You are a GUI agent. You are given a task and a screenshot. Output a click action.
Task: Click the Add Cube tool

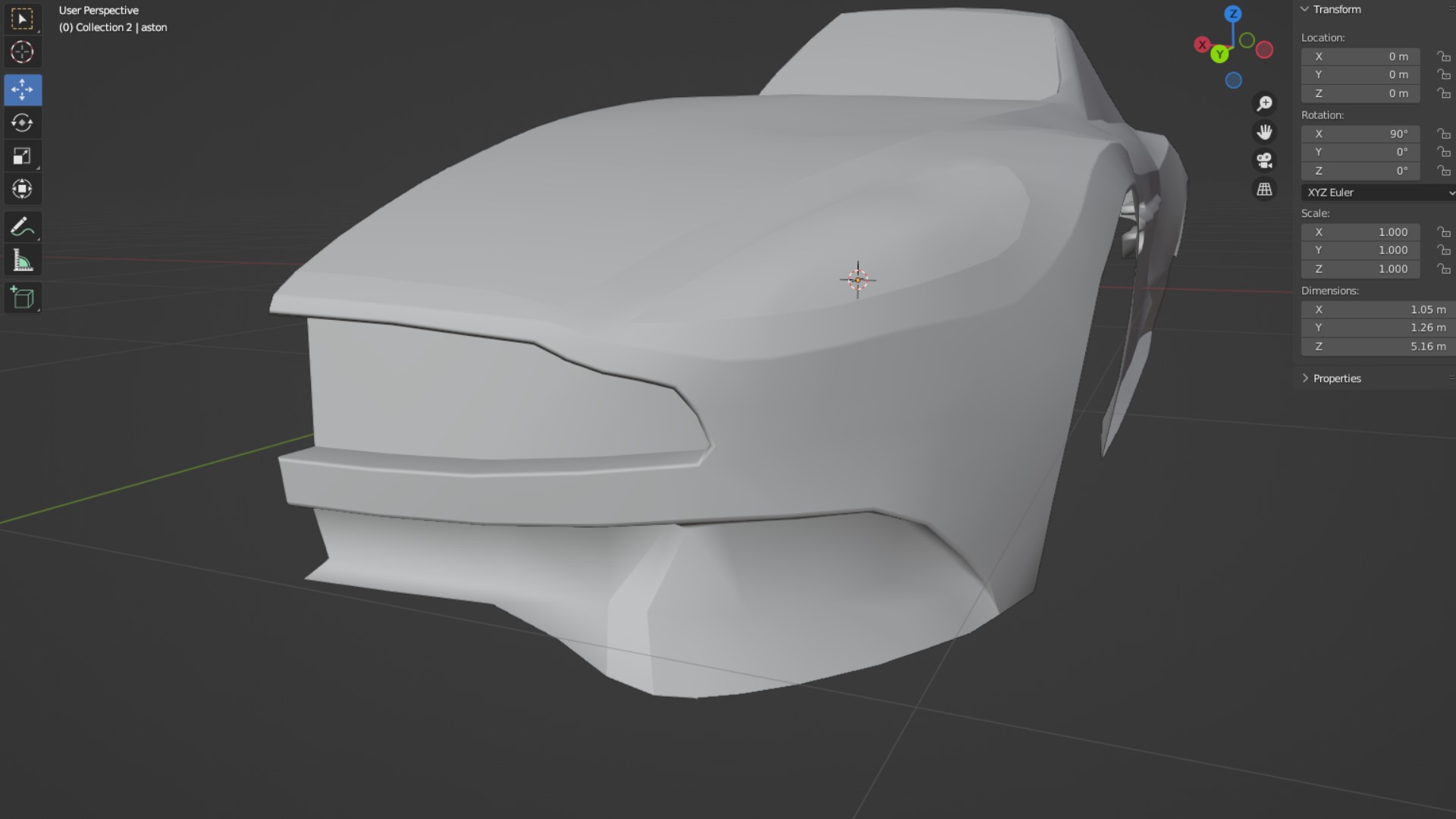point(22,298)
